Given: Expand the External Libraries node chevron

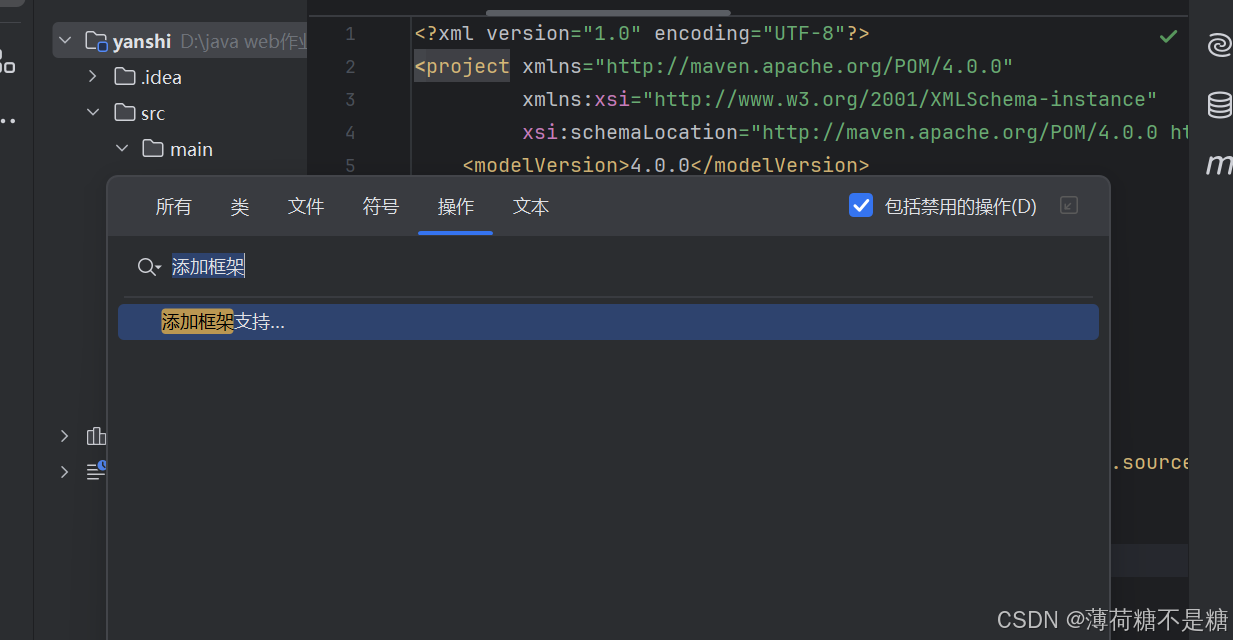Looking at the screenshot, I should (65, 436).
